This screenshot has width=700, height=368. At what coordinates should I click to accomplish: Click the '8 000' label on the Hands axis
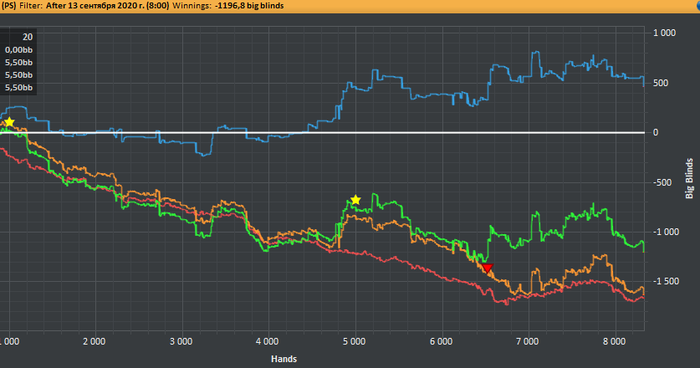click(614, 342)
